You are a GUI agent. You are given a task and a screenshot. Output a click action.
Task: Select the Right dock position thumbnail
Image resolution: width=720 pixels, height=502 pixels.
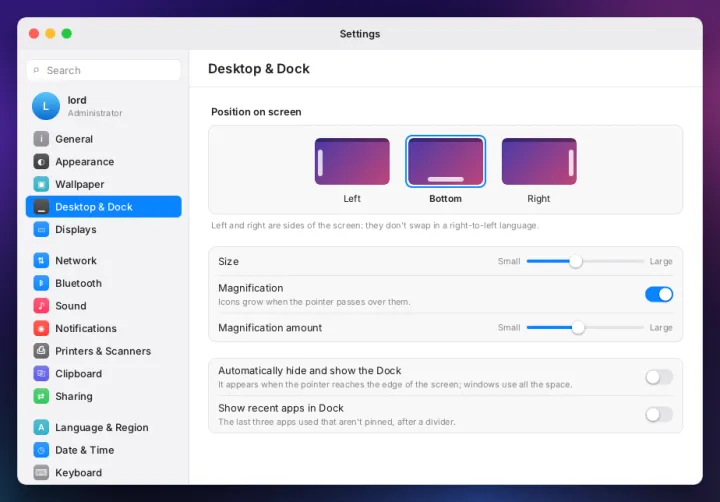539,162
